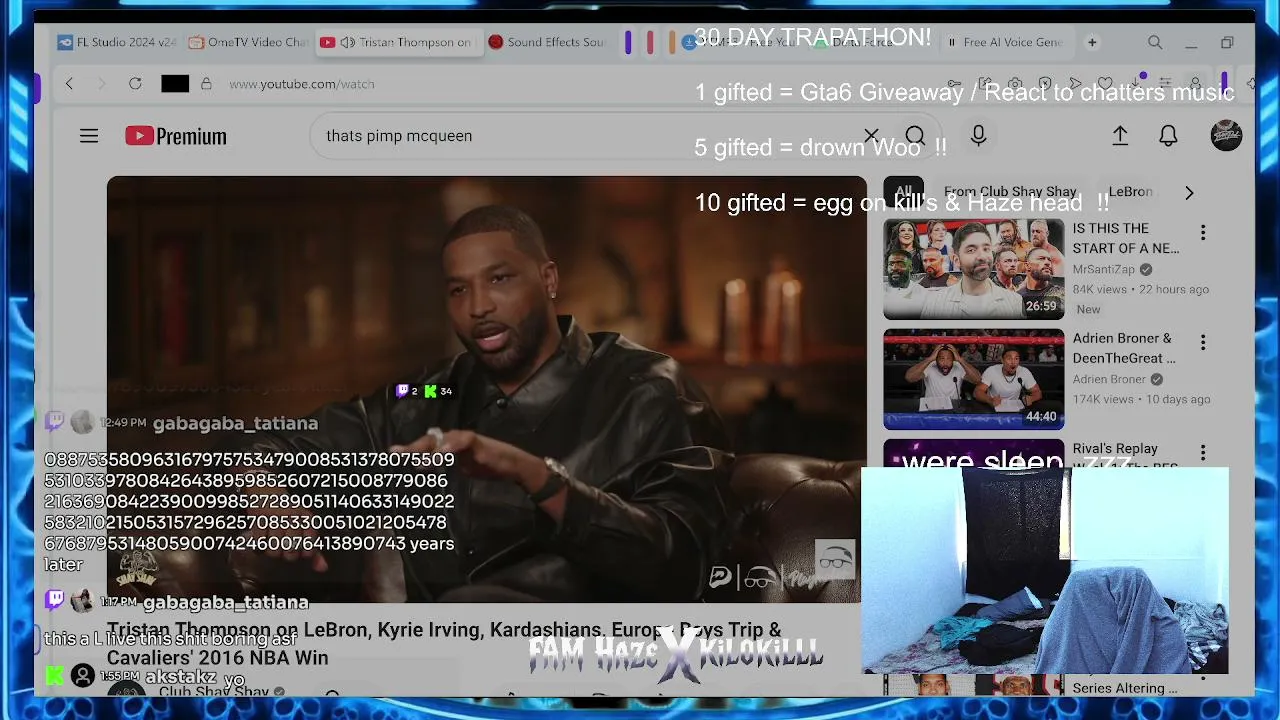Take a page snapshot with camera icon
Screen dimensions: 1280x720
(1015, 84)
